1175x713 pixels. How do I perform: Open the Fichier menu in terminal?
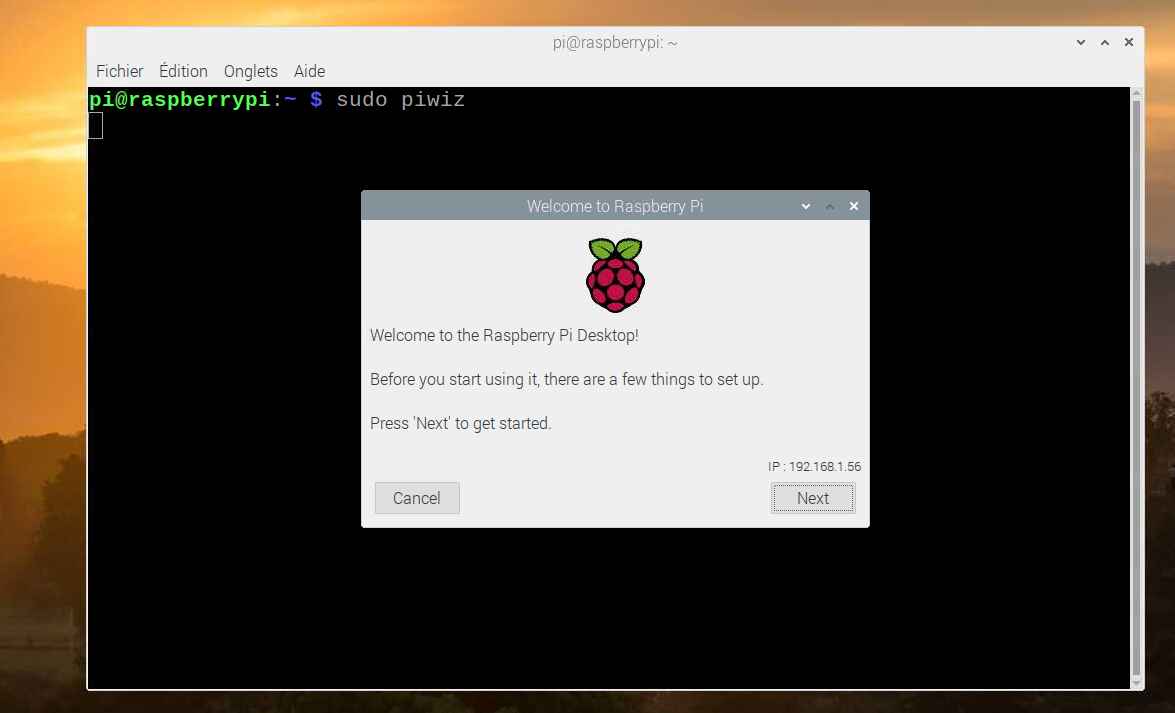click(119, 71)
